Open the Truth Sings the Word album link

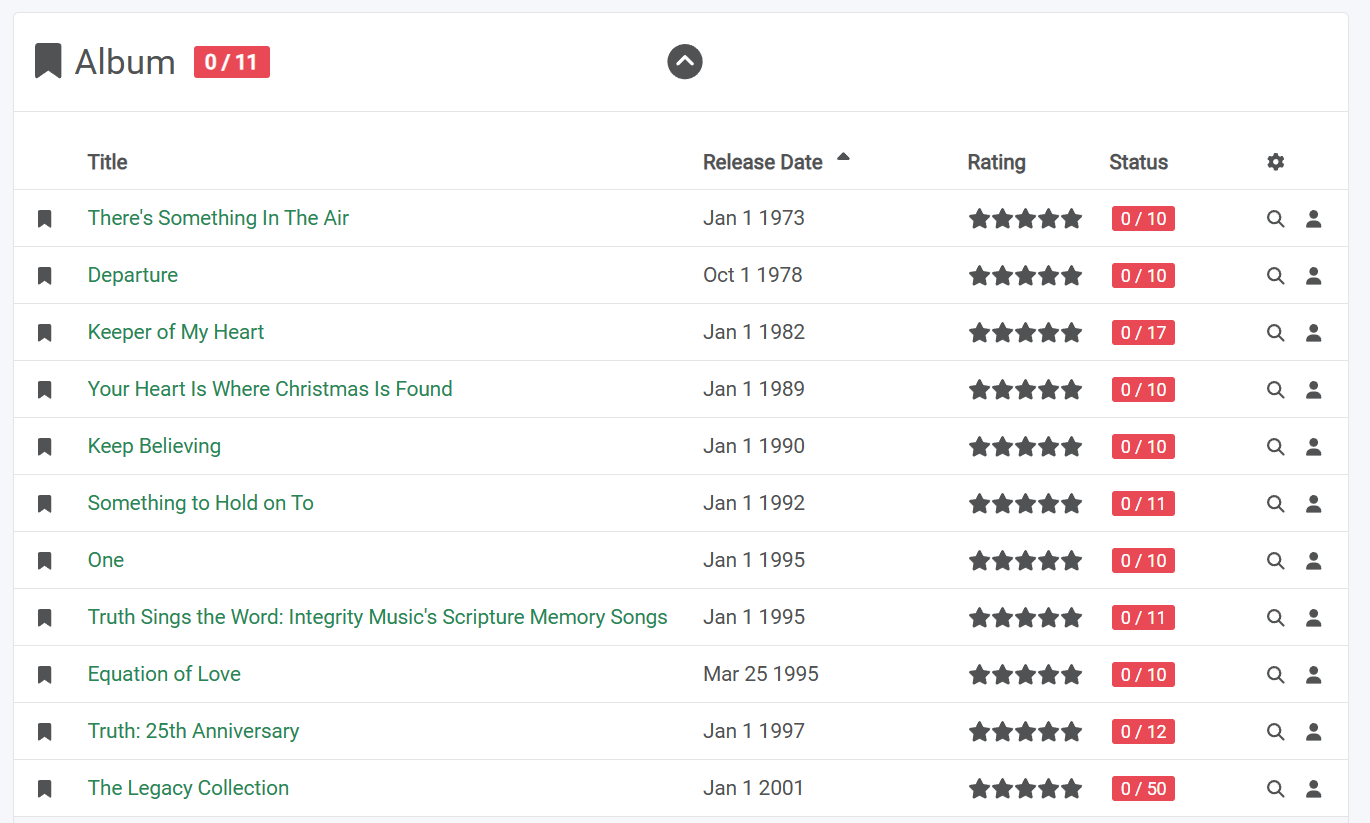[x=377, y=617]
